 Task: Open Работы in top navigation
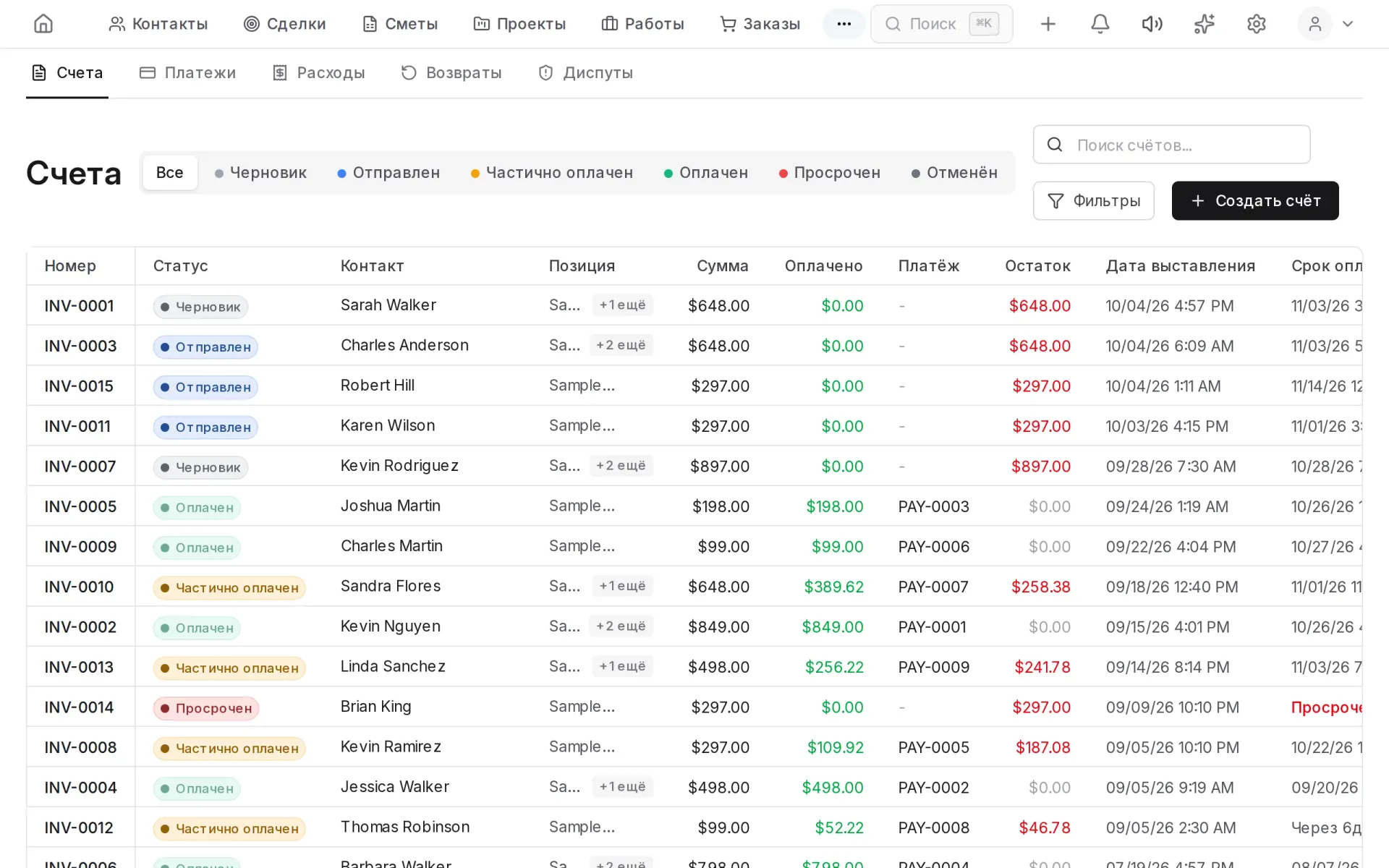(x=642, y=24)
